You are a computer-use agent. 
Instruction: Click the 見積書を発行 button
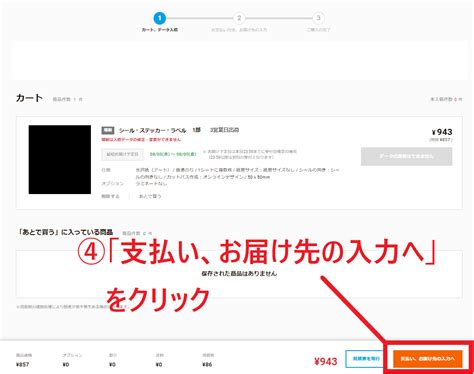(366, 359)
